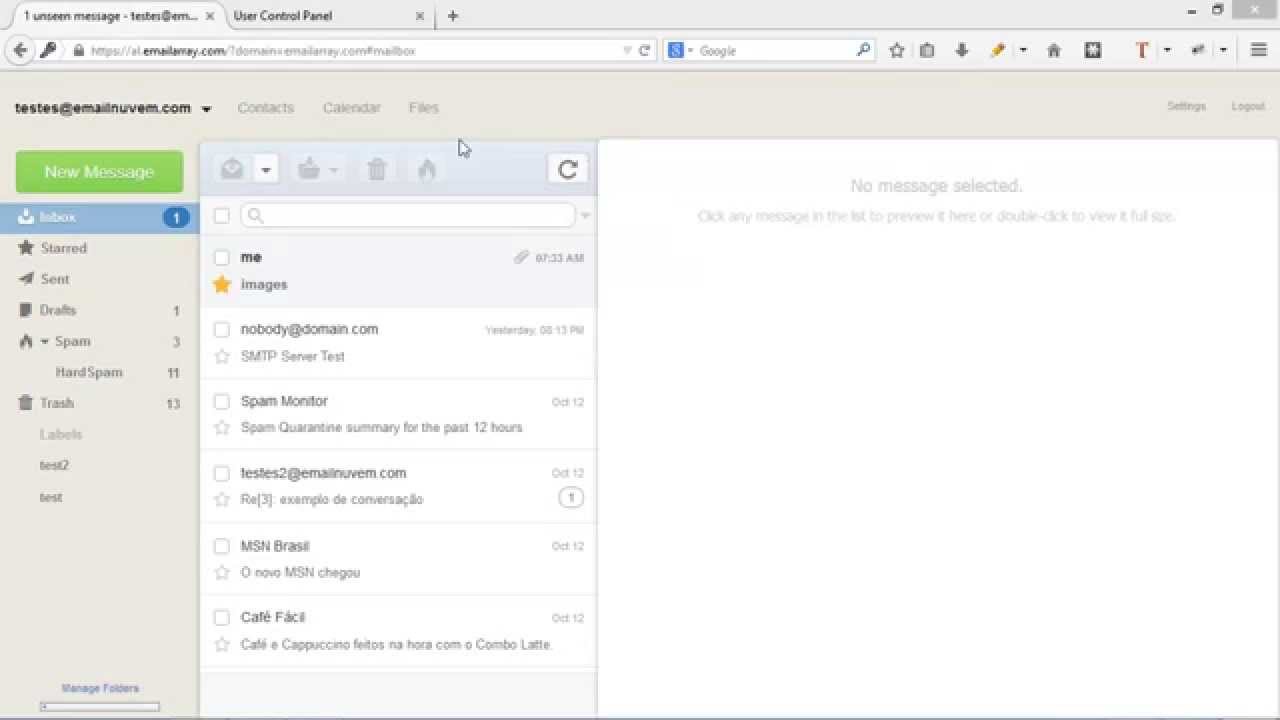Open the dropdown beside the envelope icon

tap(266, 170)
